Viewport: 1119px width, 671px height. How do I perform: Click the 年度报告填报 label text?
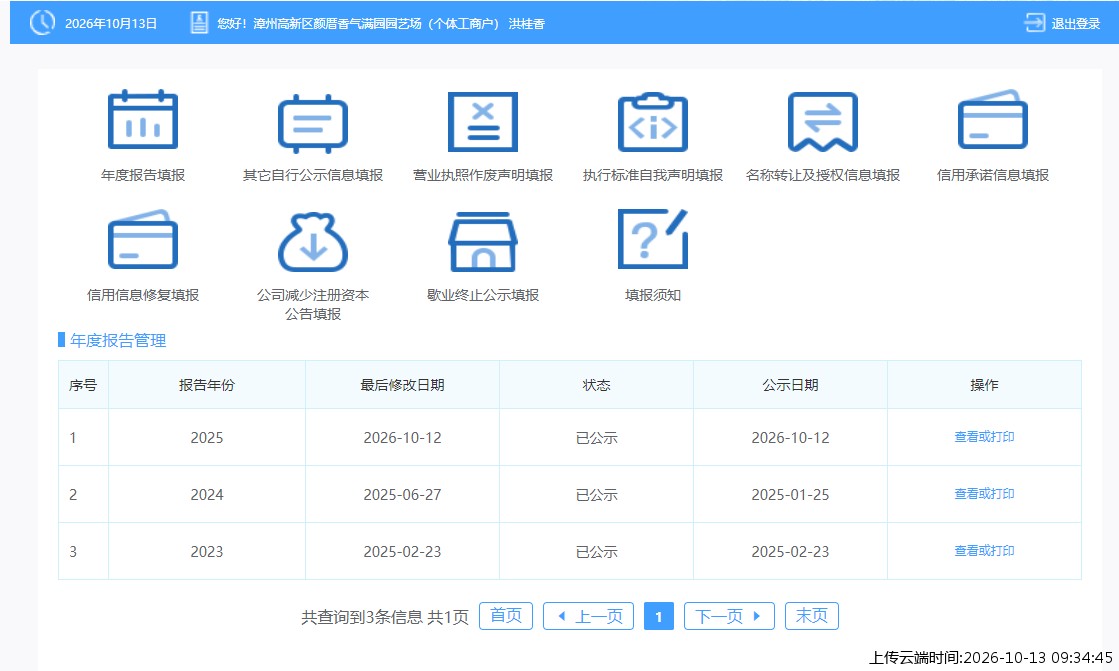coord(143,175)
